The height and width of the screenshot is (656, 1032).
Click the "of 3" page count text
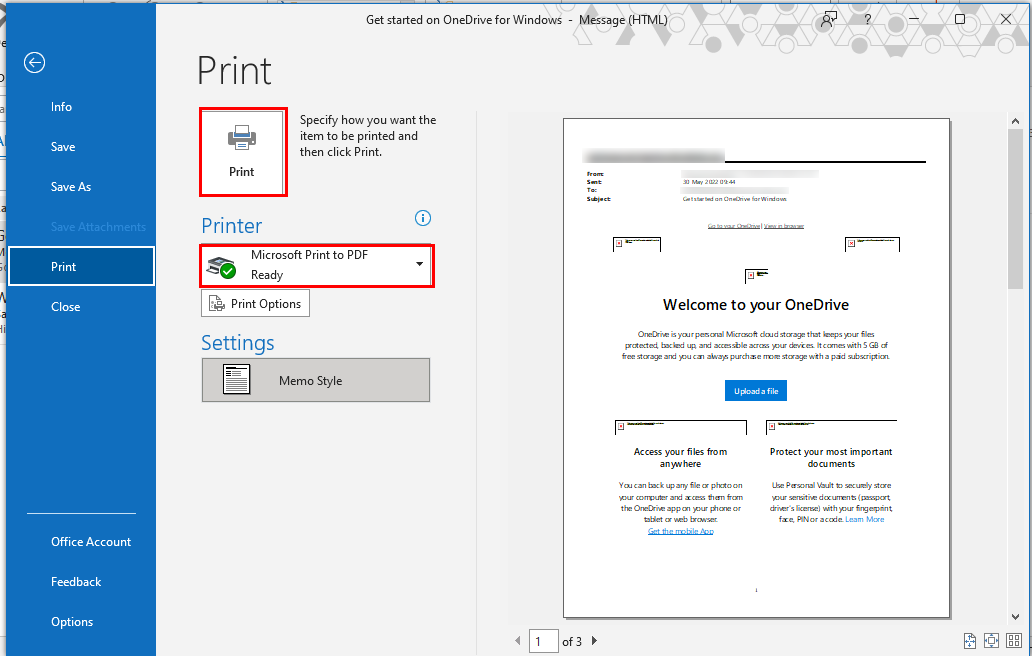coord(572,642)
